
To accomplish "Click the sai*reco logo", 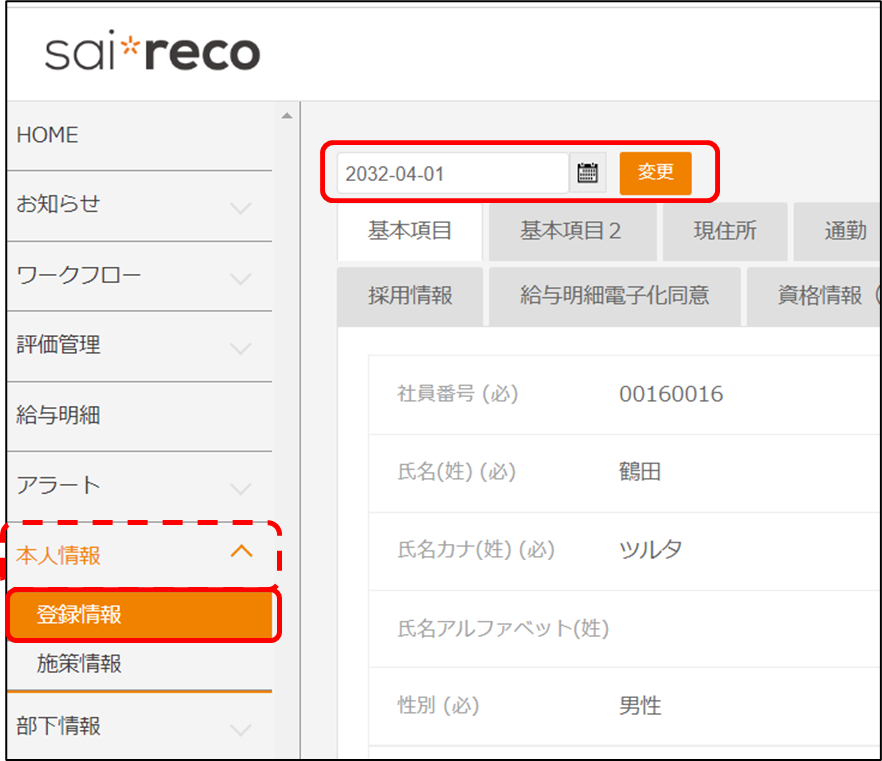I will pos(152,52).
